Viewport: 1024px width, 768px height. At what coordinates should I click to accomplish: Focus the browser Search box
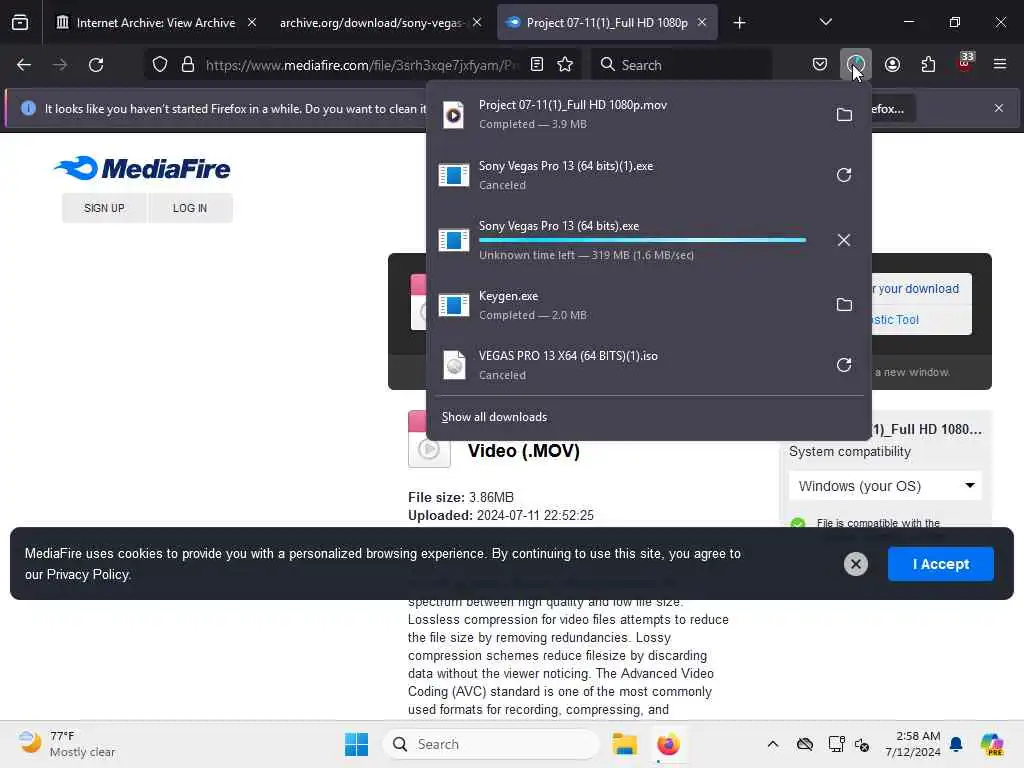coord(681,65)
